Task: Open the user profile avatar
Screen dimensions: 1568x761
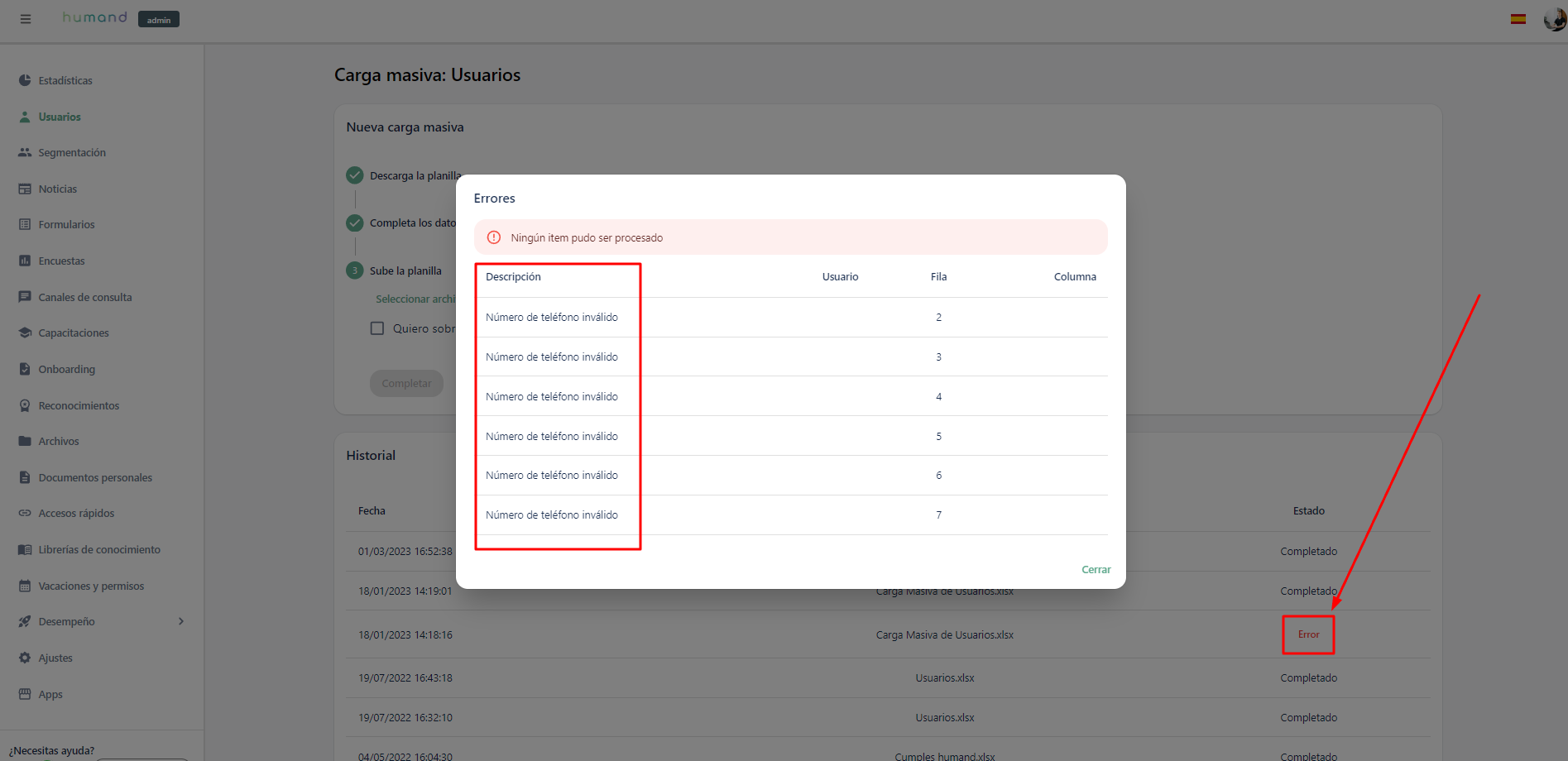Action: pos(1554,19)
